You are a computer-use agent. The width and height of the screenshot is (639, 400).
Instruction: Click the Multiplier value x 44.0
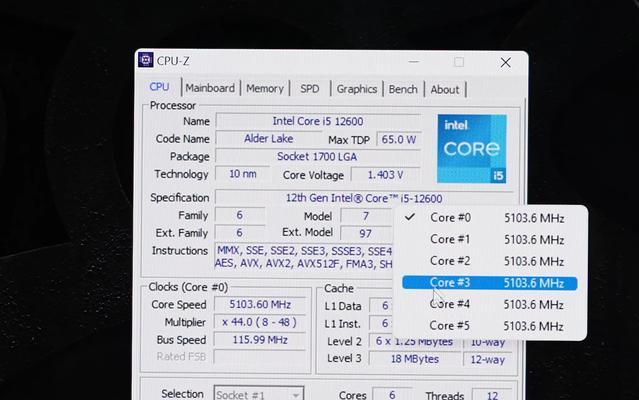260,322
